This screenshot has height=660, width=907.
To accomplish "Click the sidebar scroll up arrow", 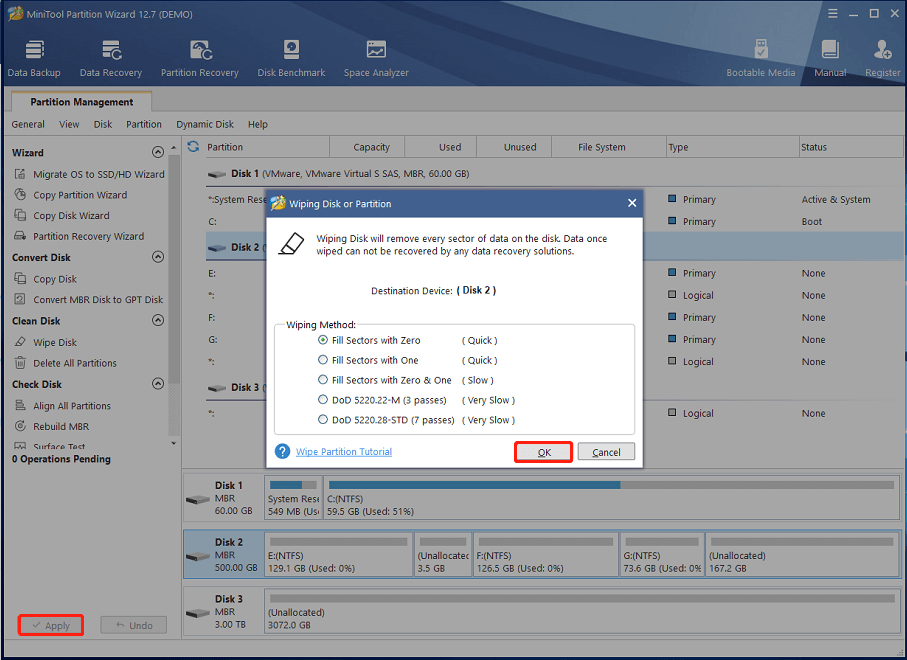I will pos(174,149).
